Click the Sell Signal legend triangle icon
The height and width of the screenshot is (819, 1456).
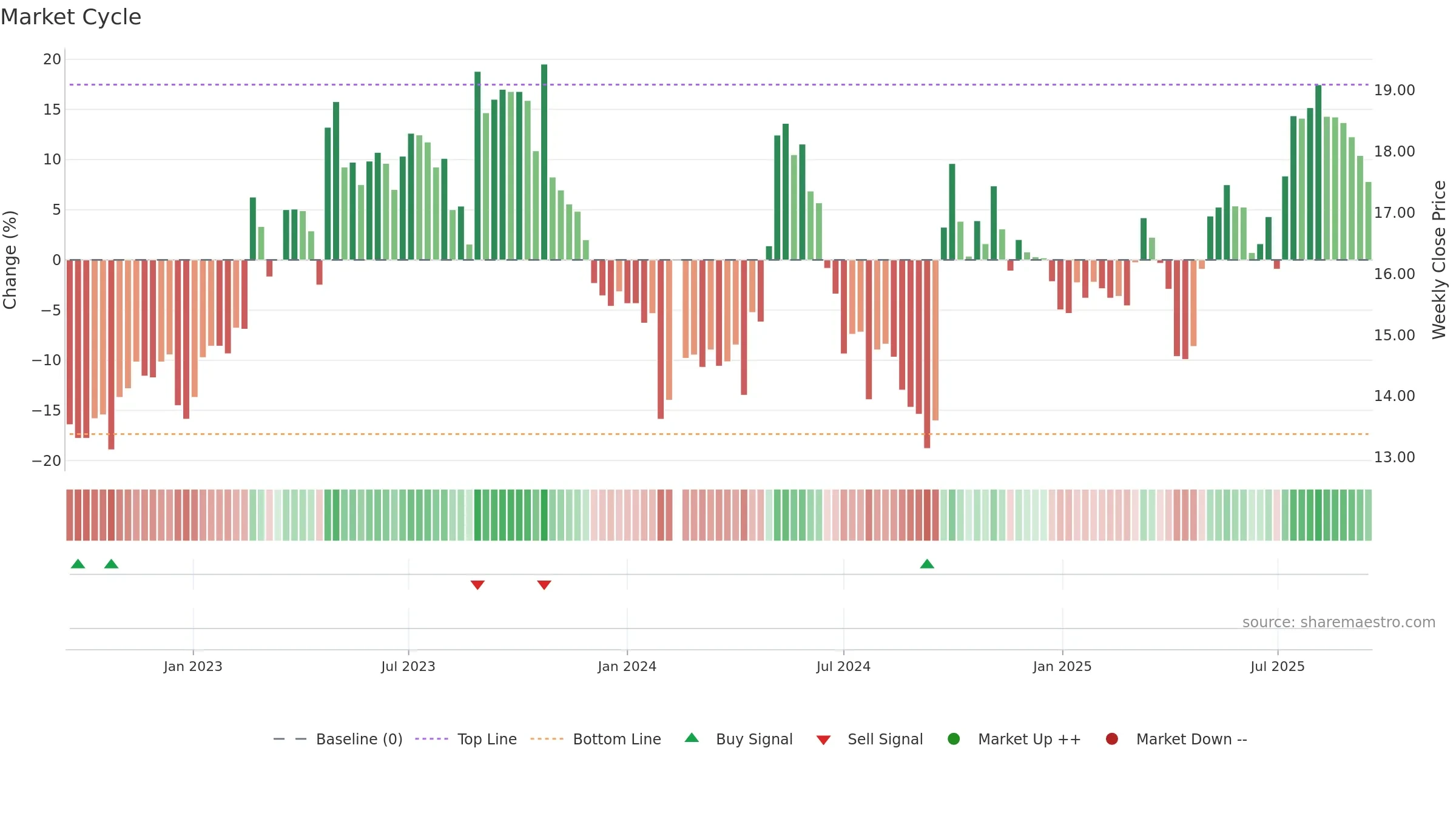[823, 740]
